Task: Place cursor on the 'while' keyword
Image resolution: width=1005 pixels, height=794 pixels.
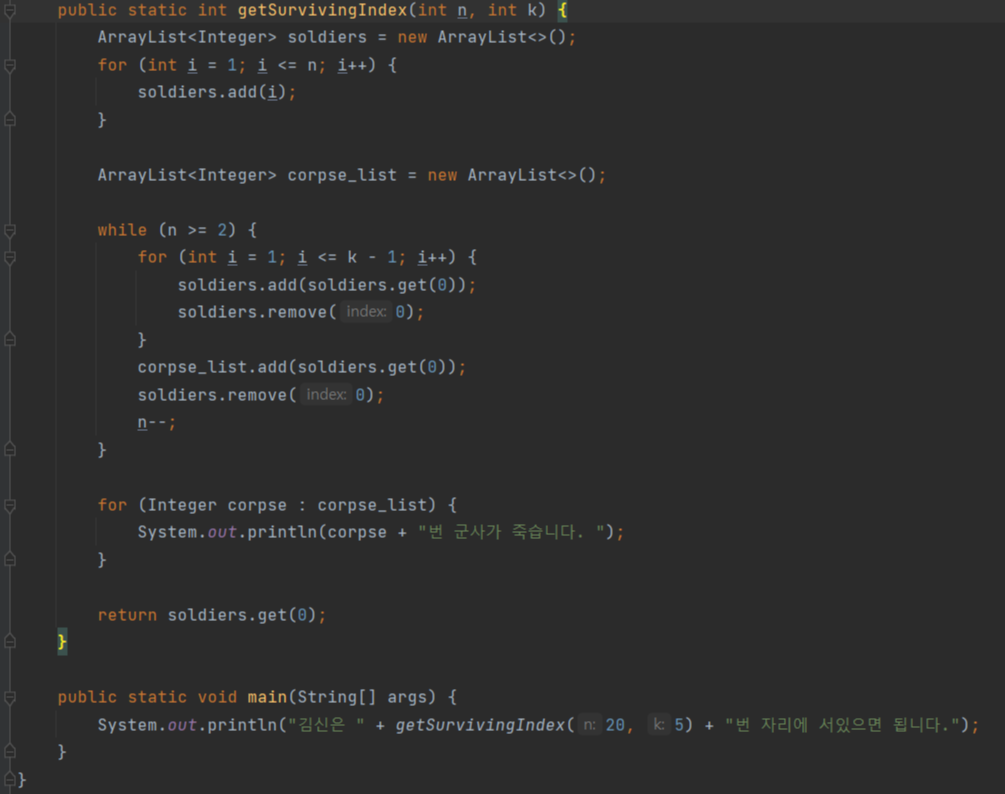Action: [x=122, y=230]
